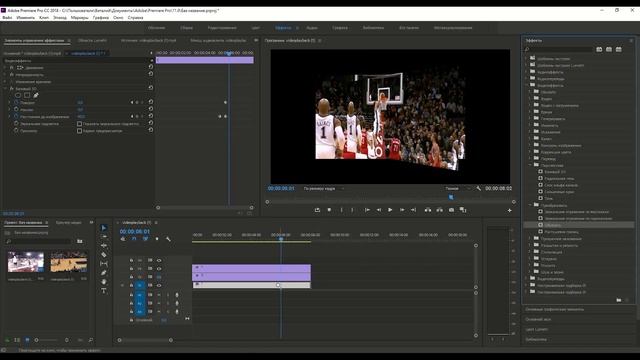Image resolution: width=640 pixels, height=360 pixels.
Task: Create ellipse mask for Basic 3D effect
Action: (x=18, y=95)
